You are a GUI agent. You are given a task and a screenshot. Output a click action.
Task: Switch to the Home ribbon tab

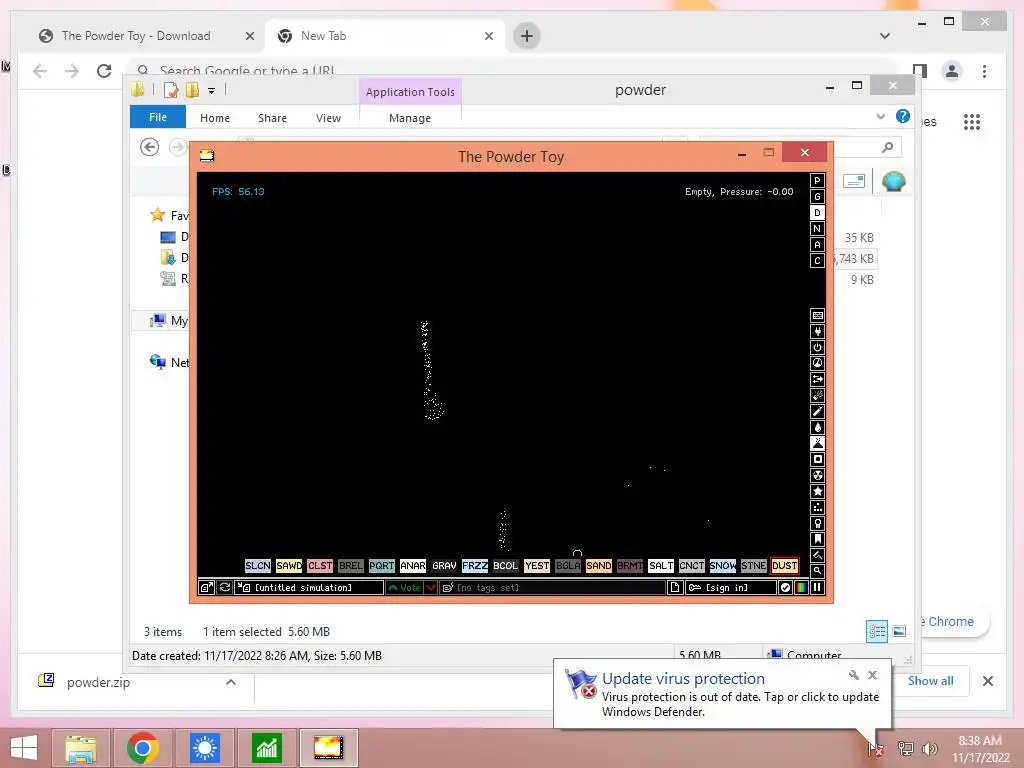[x=215, y=118]
